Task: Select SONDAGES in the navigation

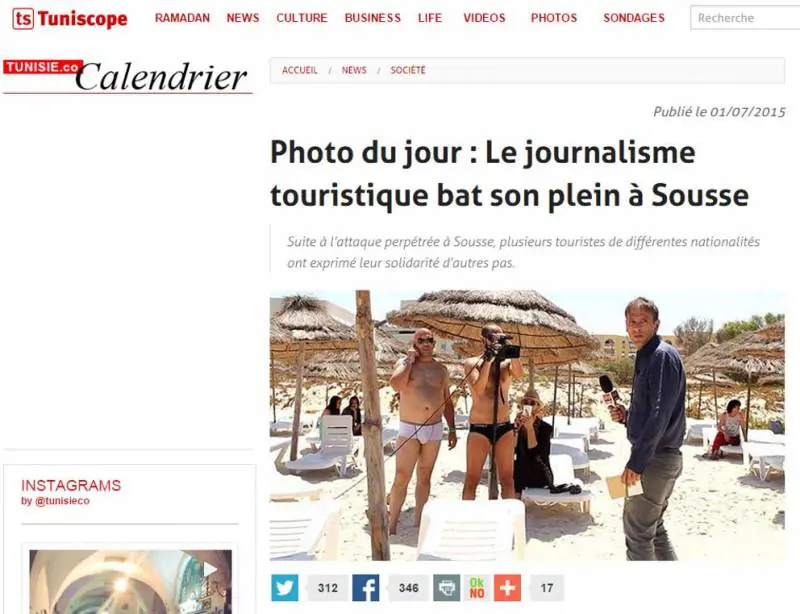Action: pos(634,18)
